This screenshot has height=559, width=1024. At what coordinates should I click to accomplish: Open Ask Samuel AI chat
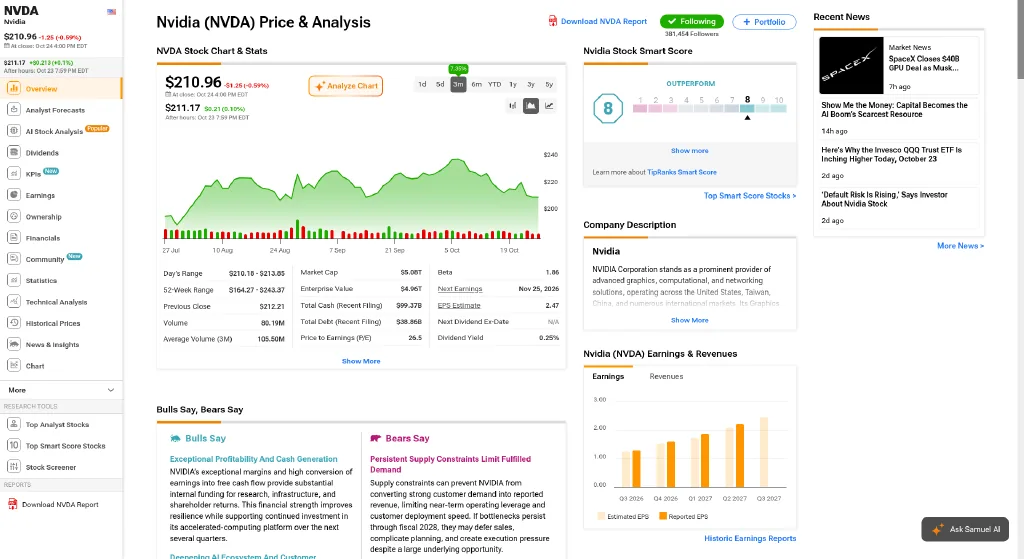click(x=965, y=530)
